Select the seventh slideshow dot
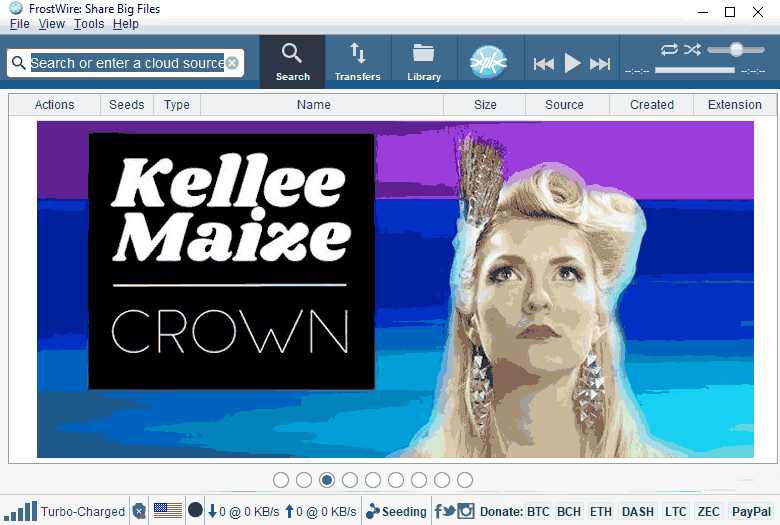Viewport: 780px width, 525px height. [419, 480]
